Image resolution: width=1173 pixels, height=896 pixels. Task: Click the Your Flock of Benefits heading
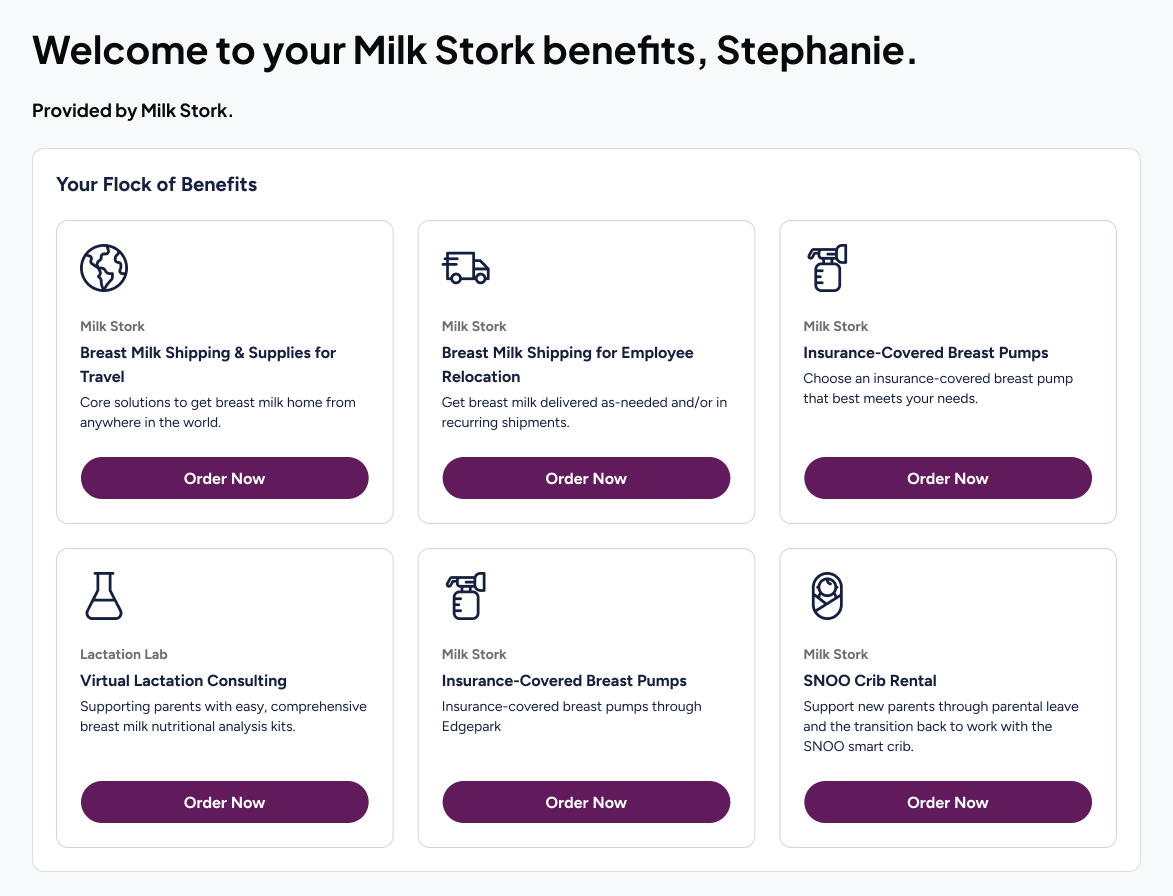pyautogui.click(x=157, y=184)
